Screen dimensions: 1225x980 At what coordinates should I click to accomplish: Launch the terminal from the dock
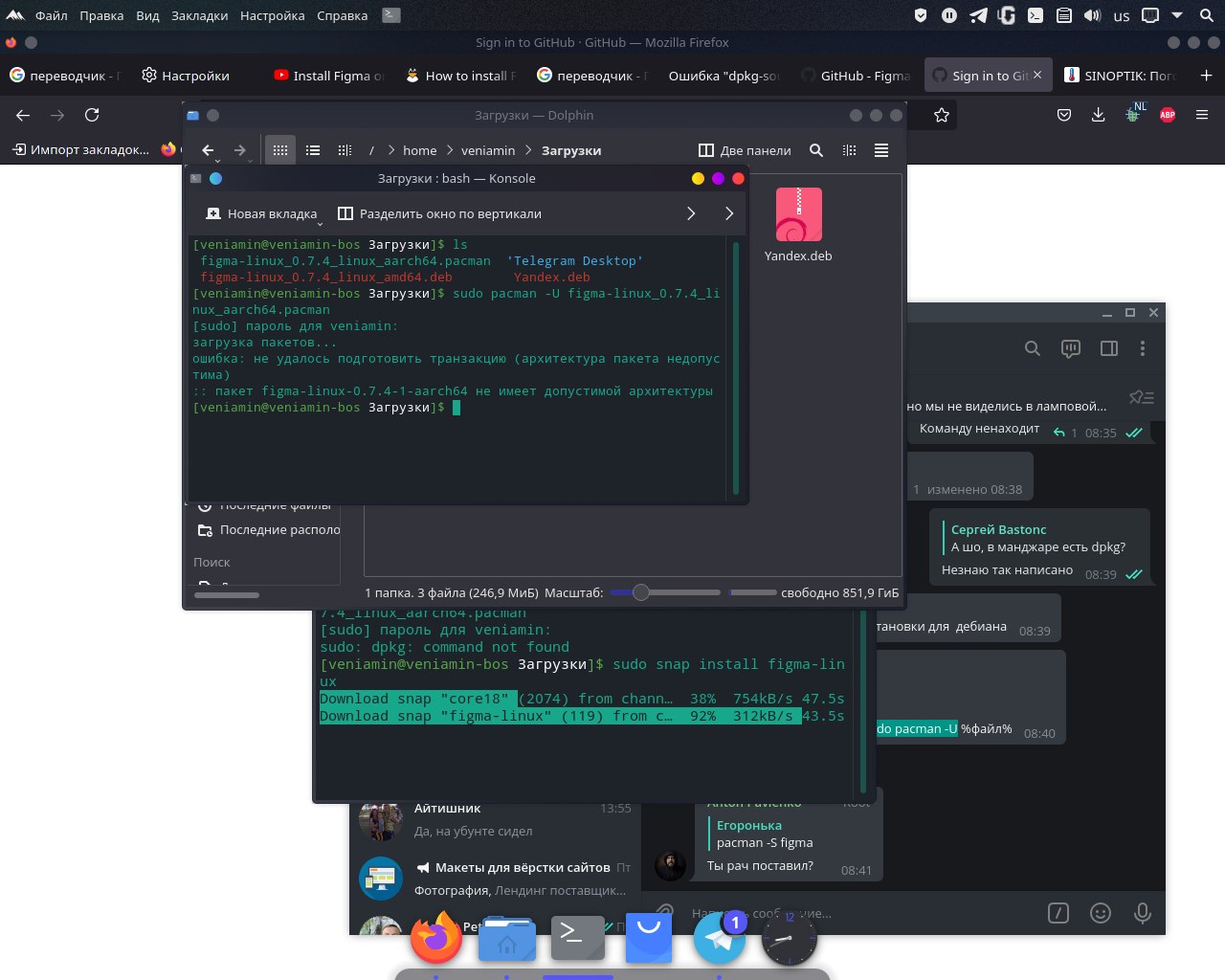pyautogui.click(x=578, y=938)
